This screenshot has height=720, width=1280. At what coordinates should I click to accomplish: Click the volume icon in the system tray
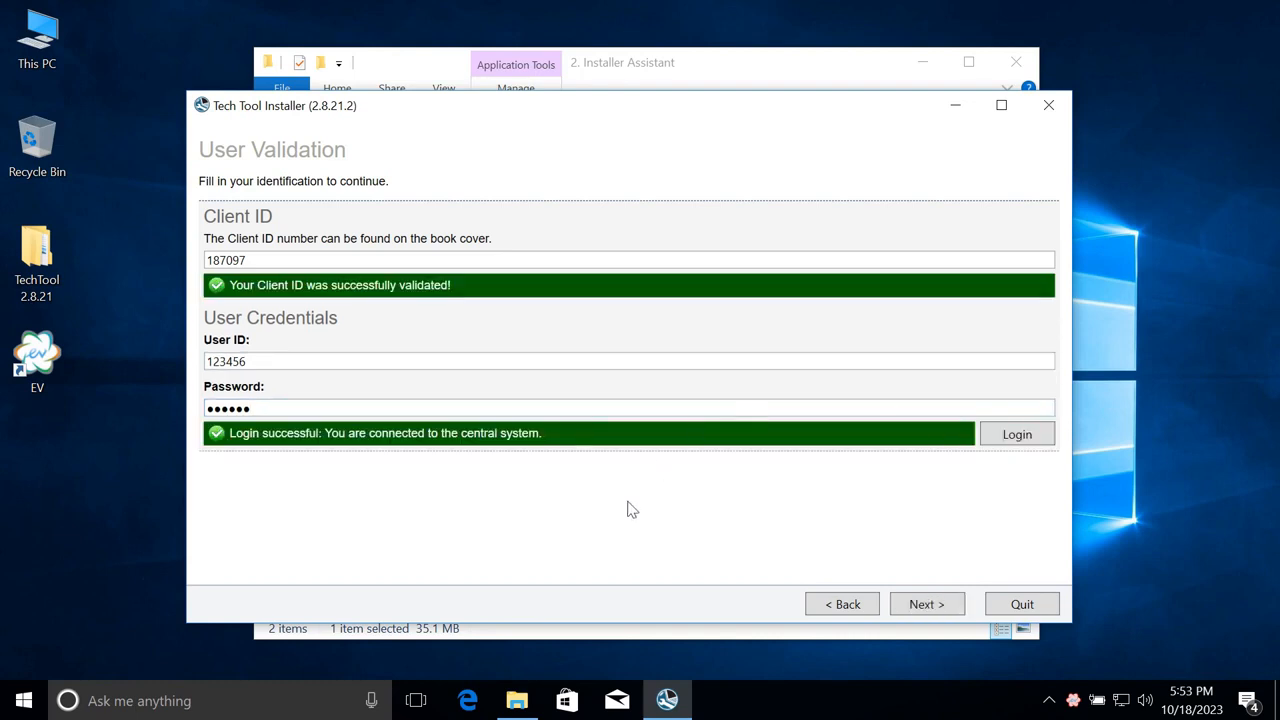pos(1145,700)
